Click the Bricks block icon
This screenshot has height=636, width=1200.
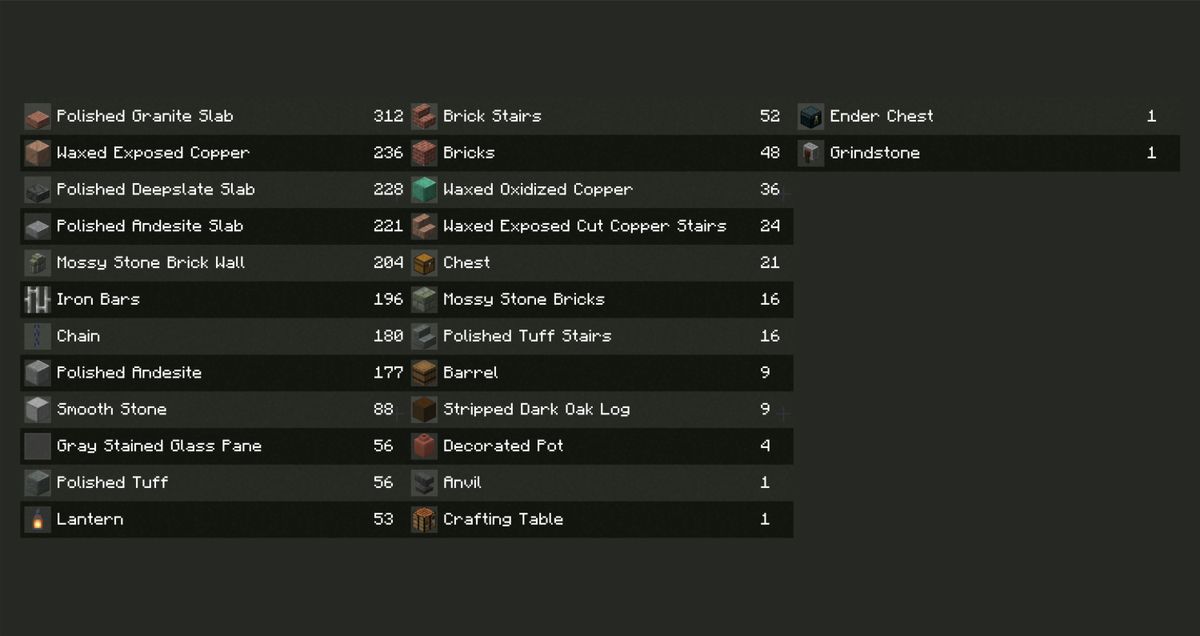(424, 153)
